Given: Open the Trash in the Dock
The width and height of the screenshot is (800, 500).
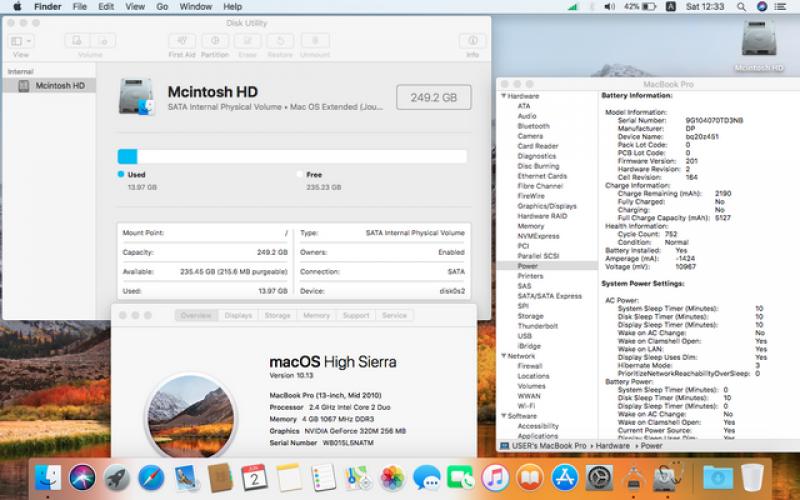Looking at the screenshot, I should 752,478.
